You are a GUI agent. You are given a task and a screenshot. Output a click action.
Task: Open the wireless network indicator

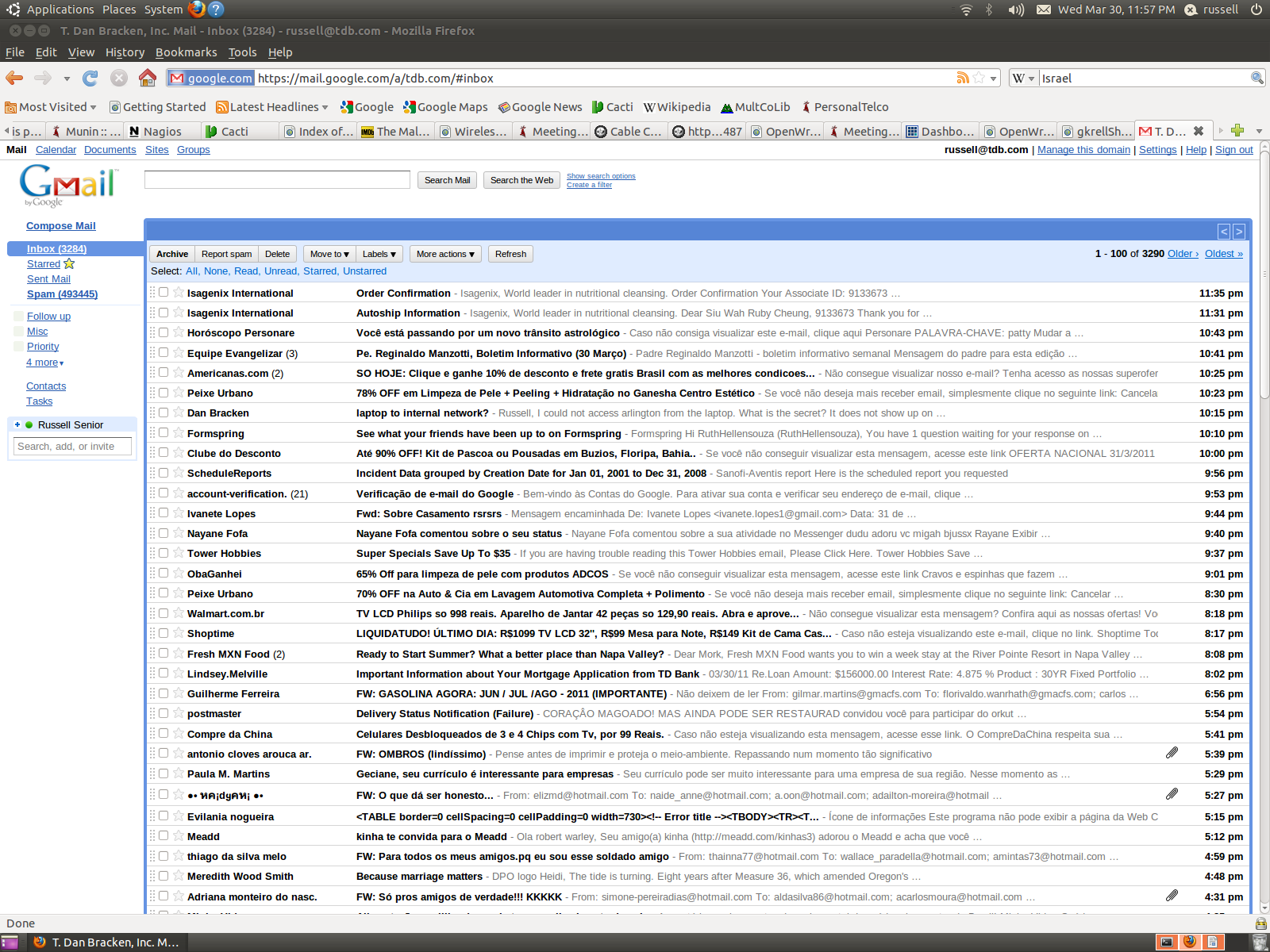pos(966,10)
